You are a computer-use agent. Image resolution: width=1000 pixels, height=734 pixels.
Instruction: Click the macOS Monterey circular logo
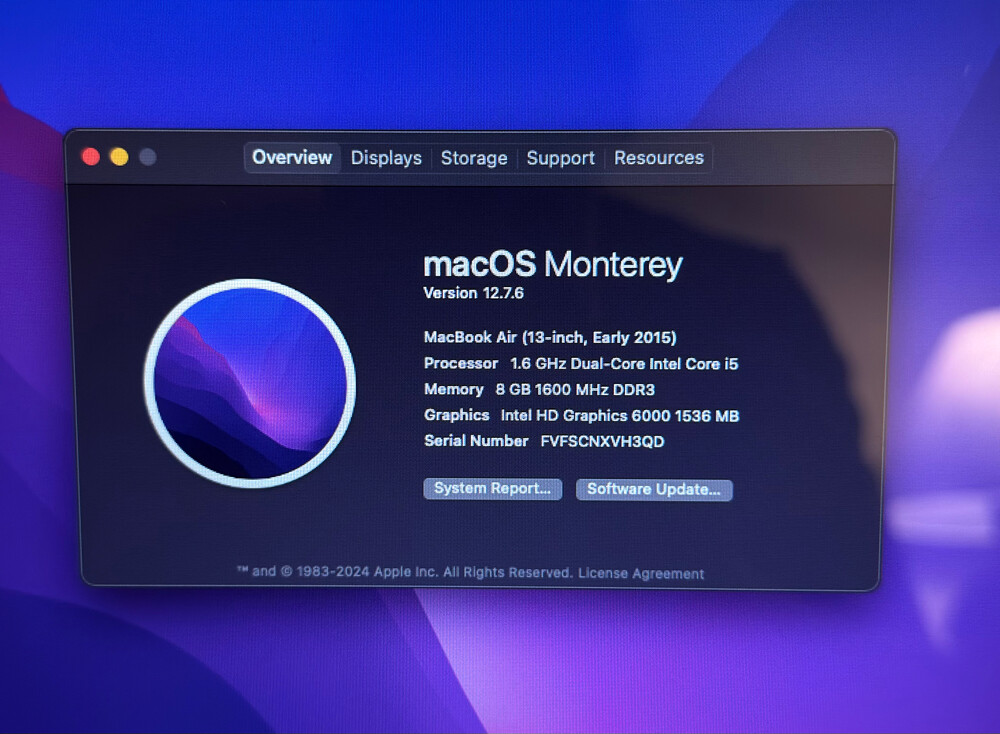pyautogui.click(x=250, y=383)
